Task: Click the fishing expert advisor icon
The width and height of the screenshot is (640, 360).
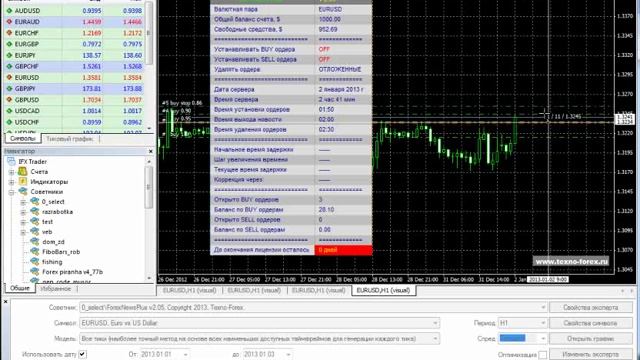Action: tap(35, 262)
